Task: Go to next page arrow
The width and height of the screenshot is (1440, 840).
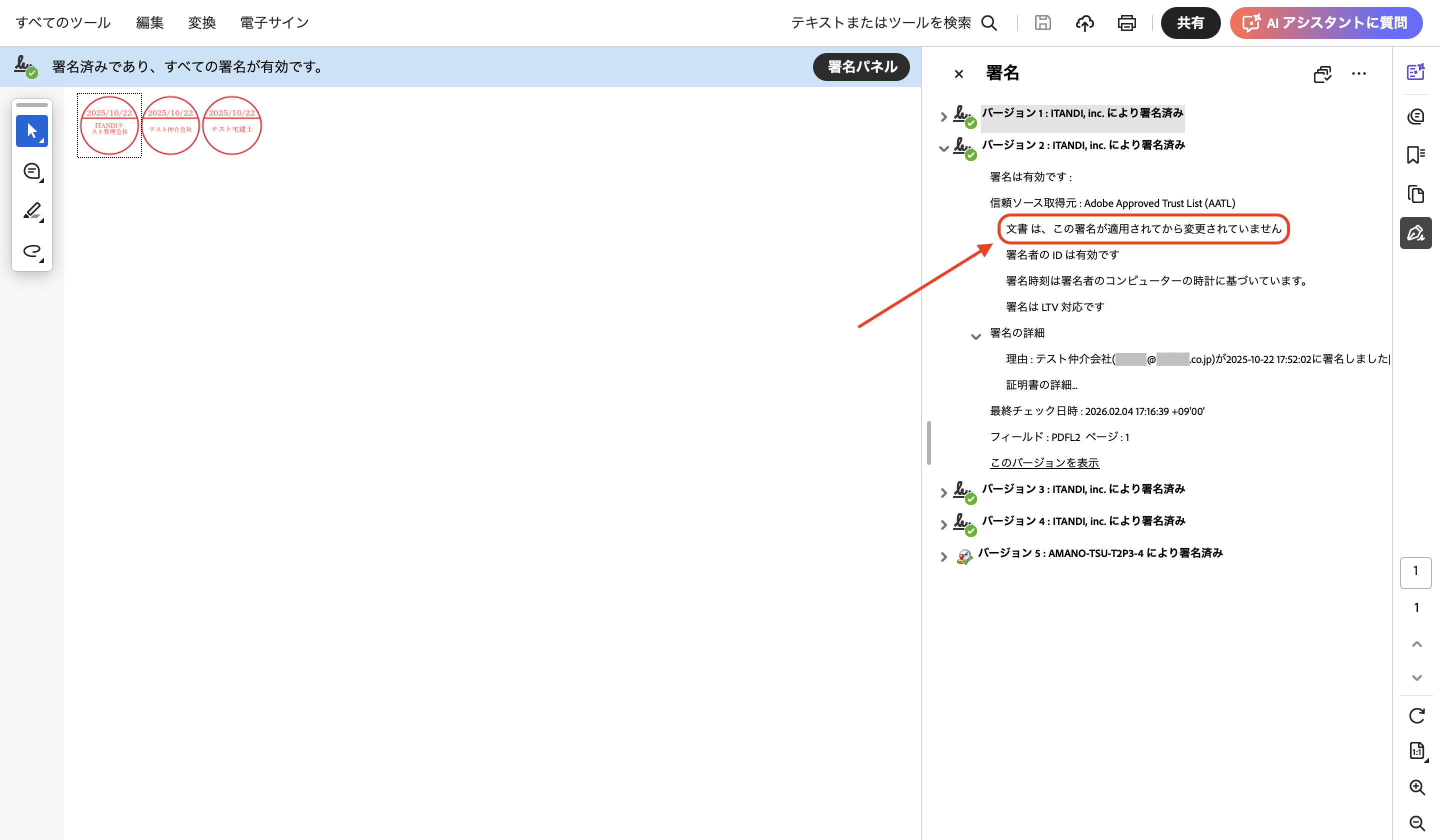Action: [x=1416, y=677]
